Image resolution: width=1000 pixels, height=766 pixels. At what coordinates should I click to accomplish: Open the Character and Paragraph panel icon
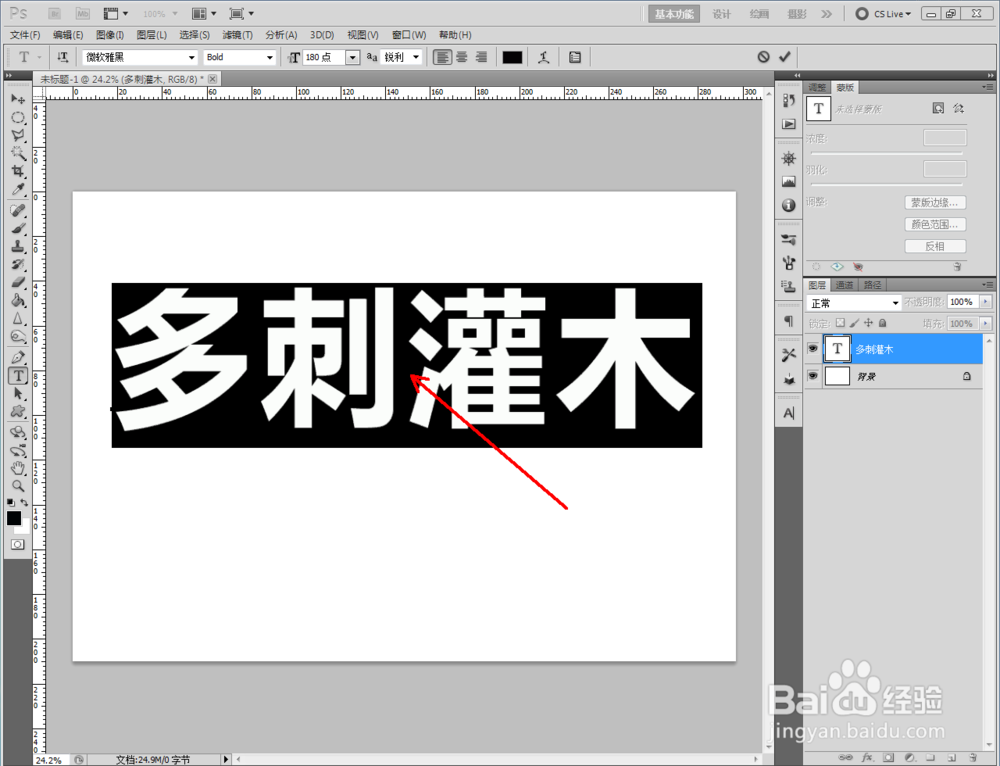575,57
